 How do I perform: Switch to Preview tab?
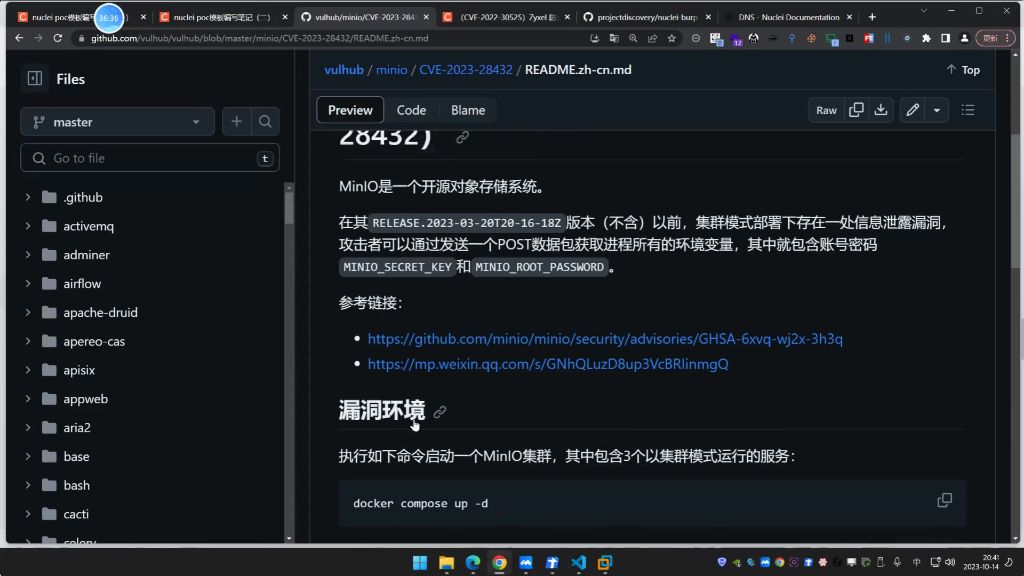tap(350, 110)
